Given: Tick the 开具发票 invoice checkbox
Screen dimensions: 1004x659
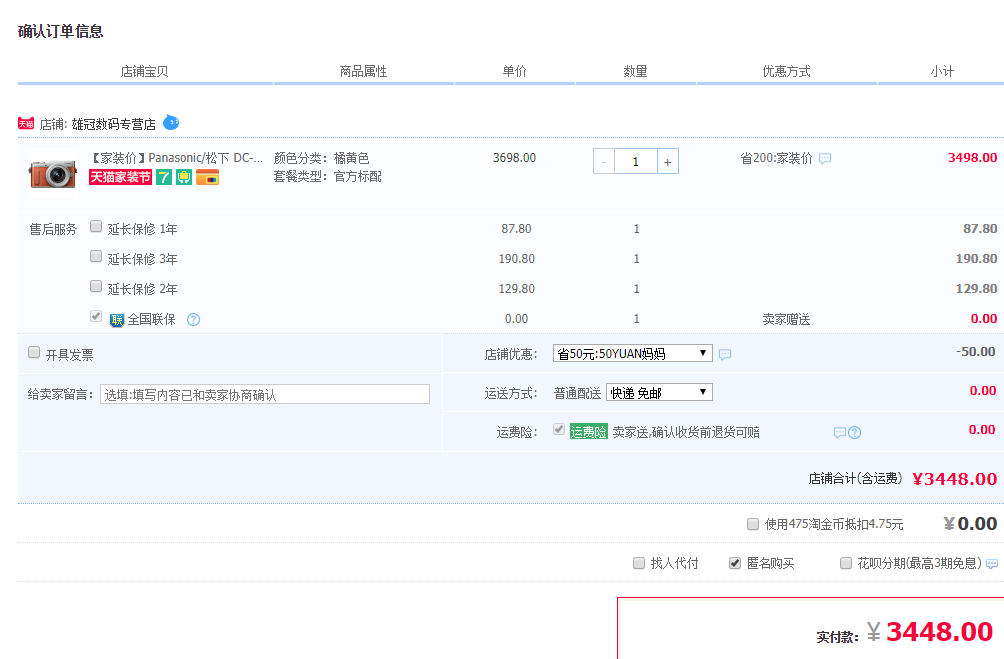Looking at the screenshot, I should click(x=34, y=353).
